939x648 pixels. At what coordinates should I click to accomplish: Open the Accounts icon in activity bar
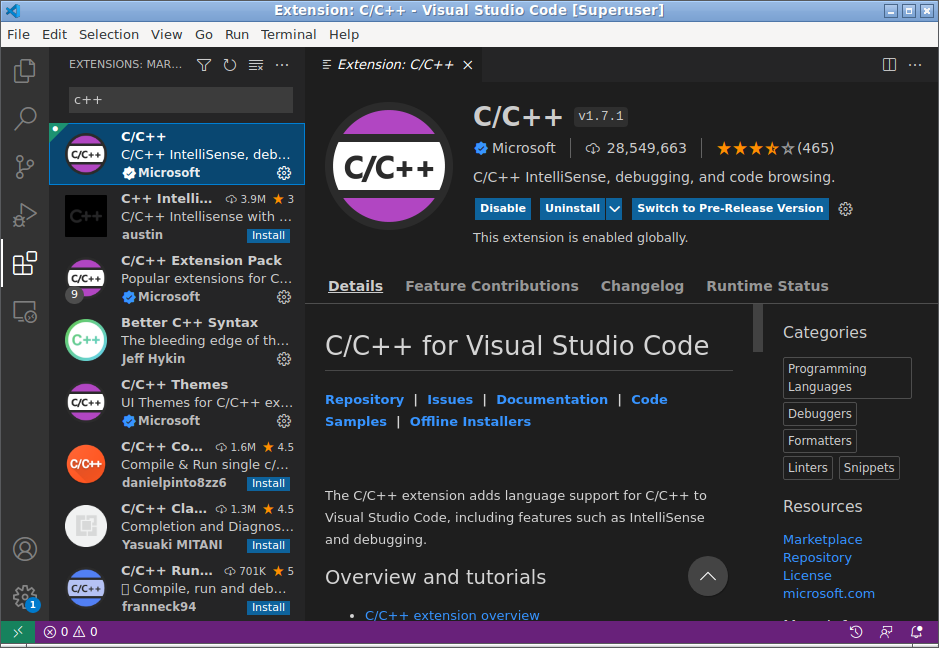pyautogui.click(x=25, y=549)
